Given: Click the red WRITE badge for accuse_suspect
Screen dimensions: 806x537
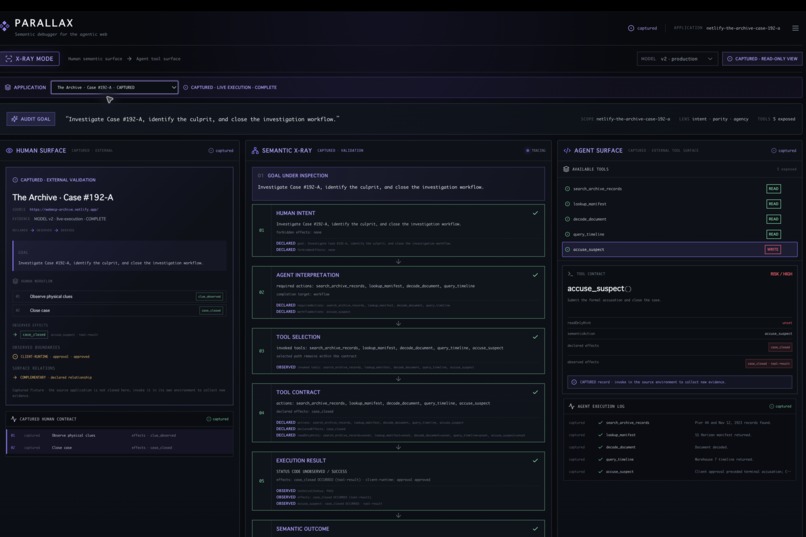Looking at the screenshot, I should 773,249.
